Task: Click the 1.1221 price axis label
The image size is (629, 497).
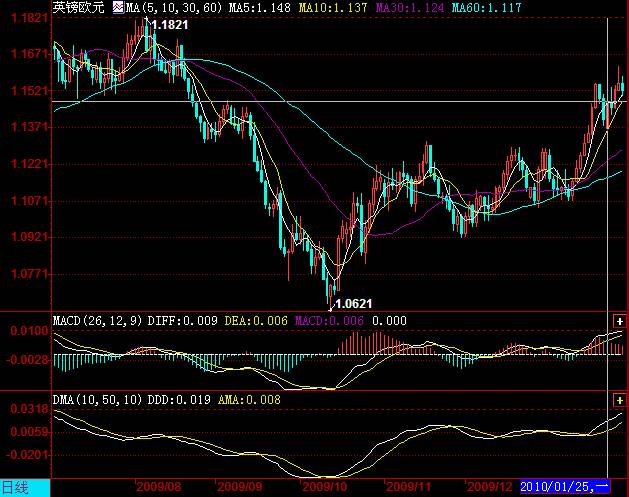Action: pyautogui.click(x=29, y=164)
